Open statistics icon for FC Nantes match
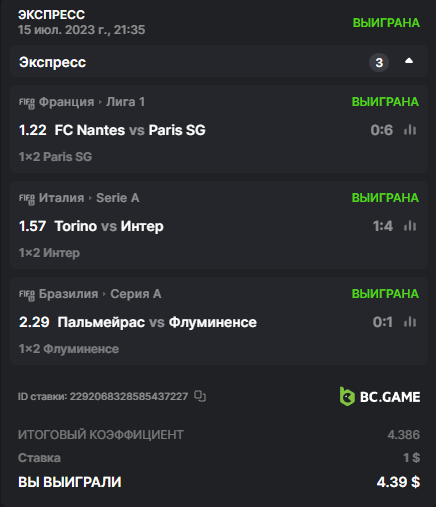 (x=410, y=130)
